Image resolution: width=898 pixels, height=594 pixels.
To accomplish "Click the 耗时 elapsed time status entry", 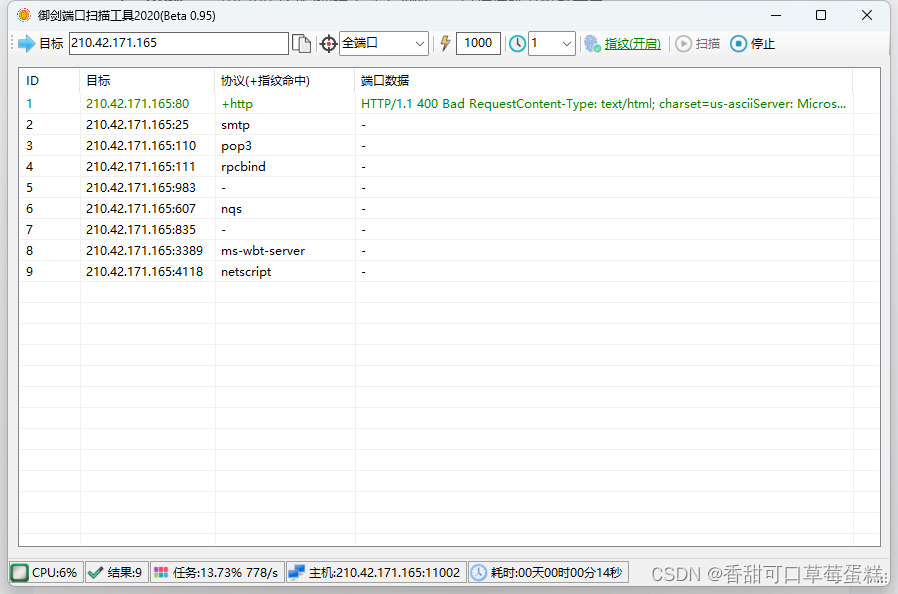I will (x=548, y=572).
